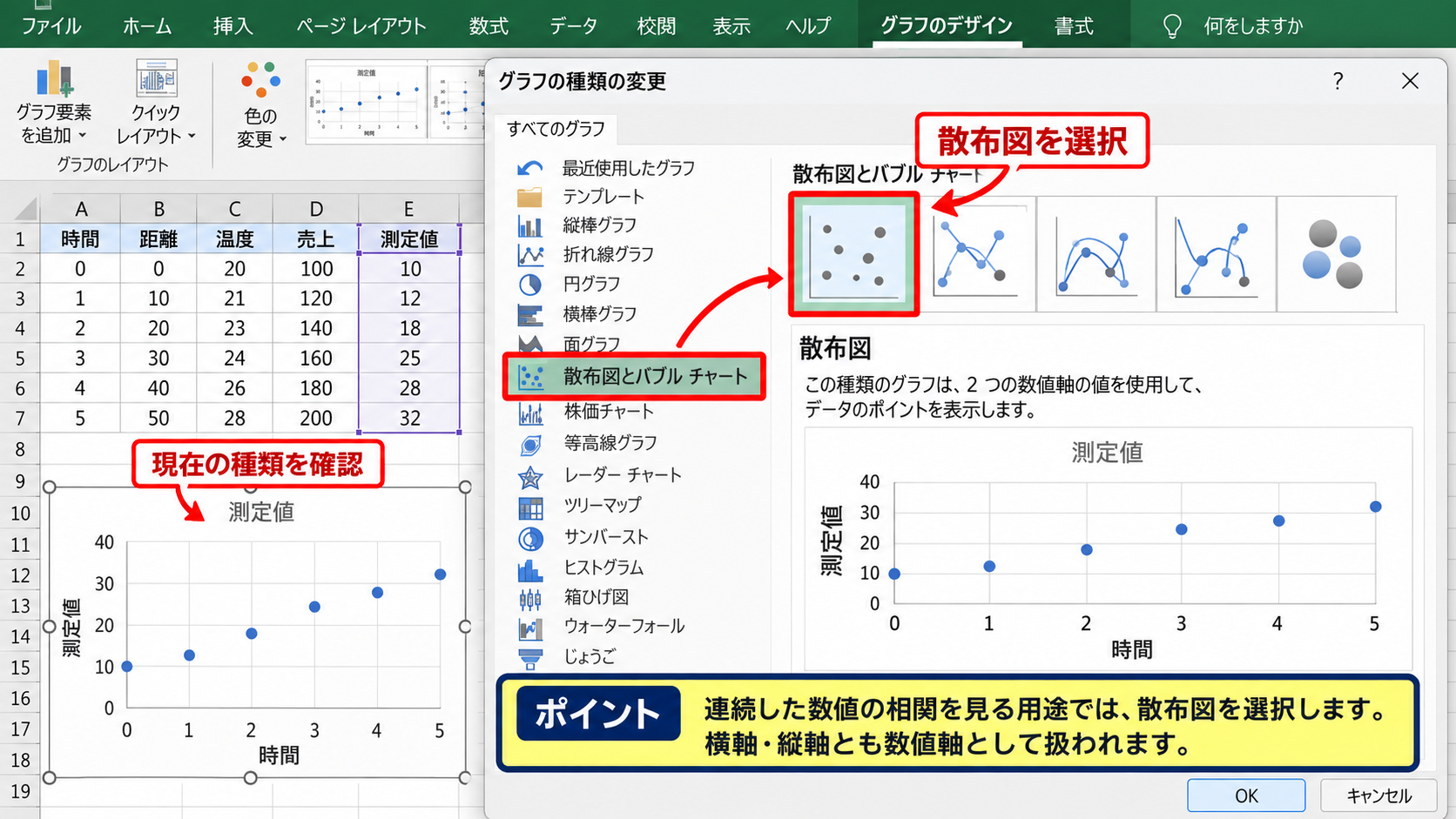Select ツリーマップ chart category

579,505
